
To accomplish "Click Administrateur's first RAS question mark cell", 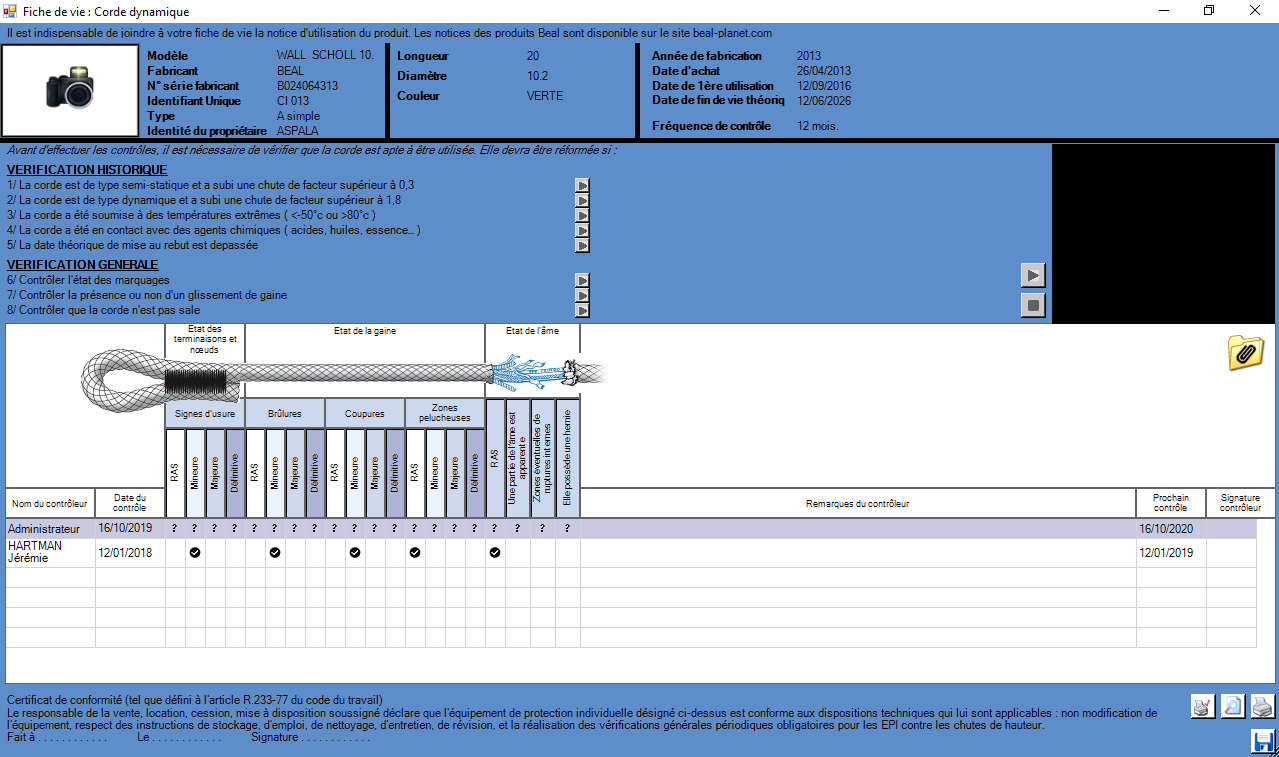I will click(175, 529).
